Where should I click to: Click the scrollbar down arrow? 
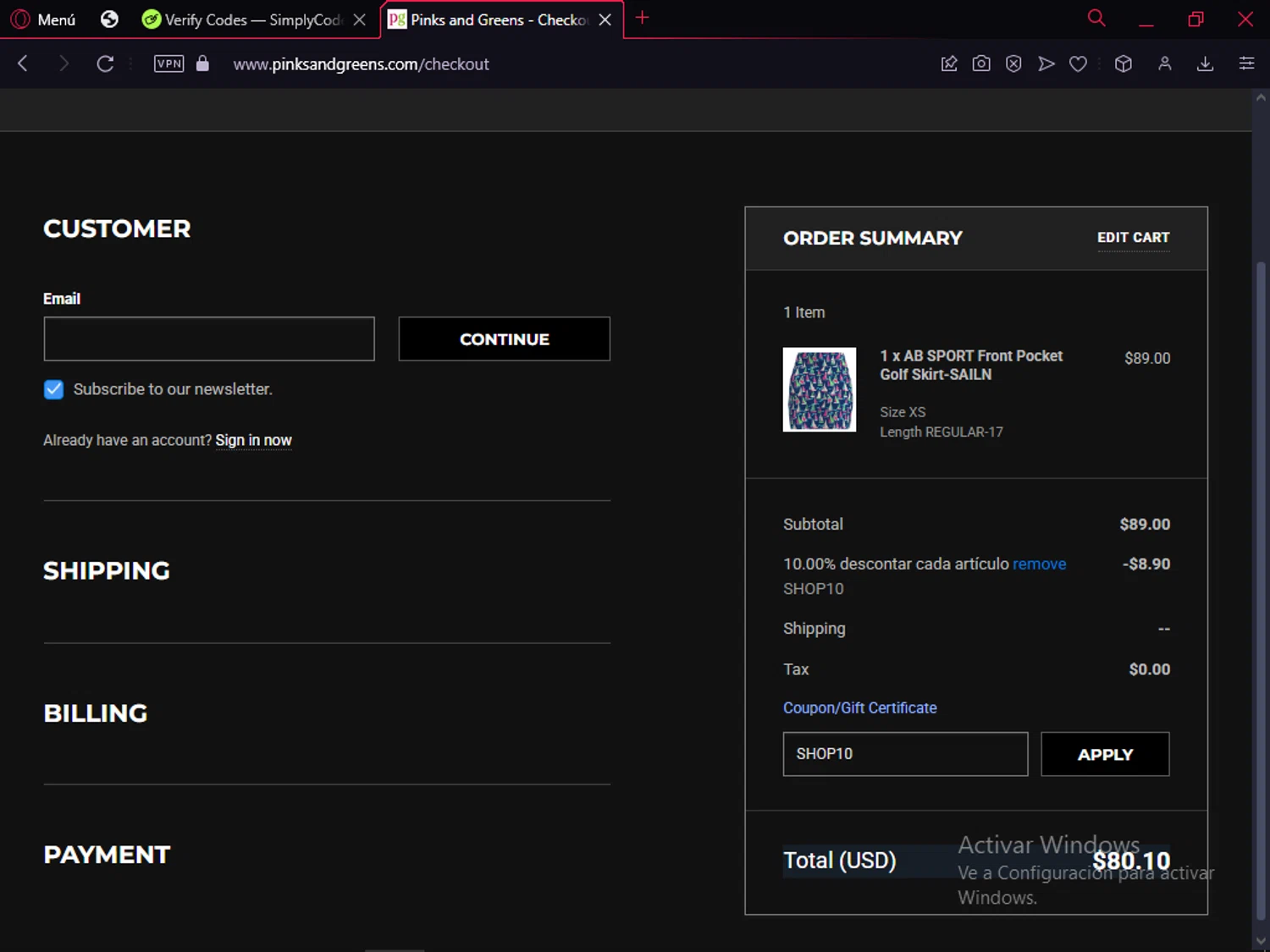1261,941
